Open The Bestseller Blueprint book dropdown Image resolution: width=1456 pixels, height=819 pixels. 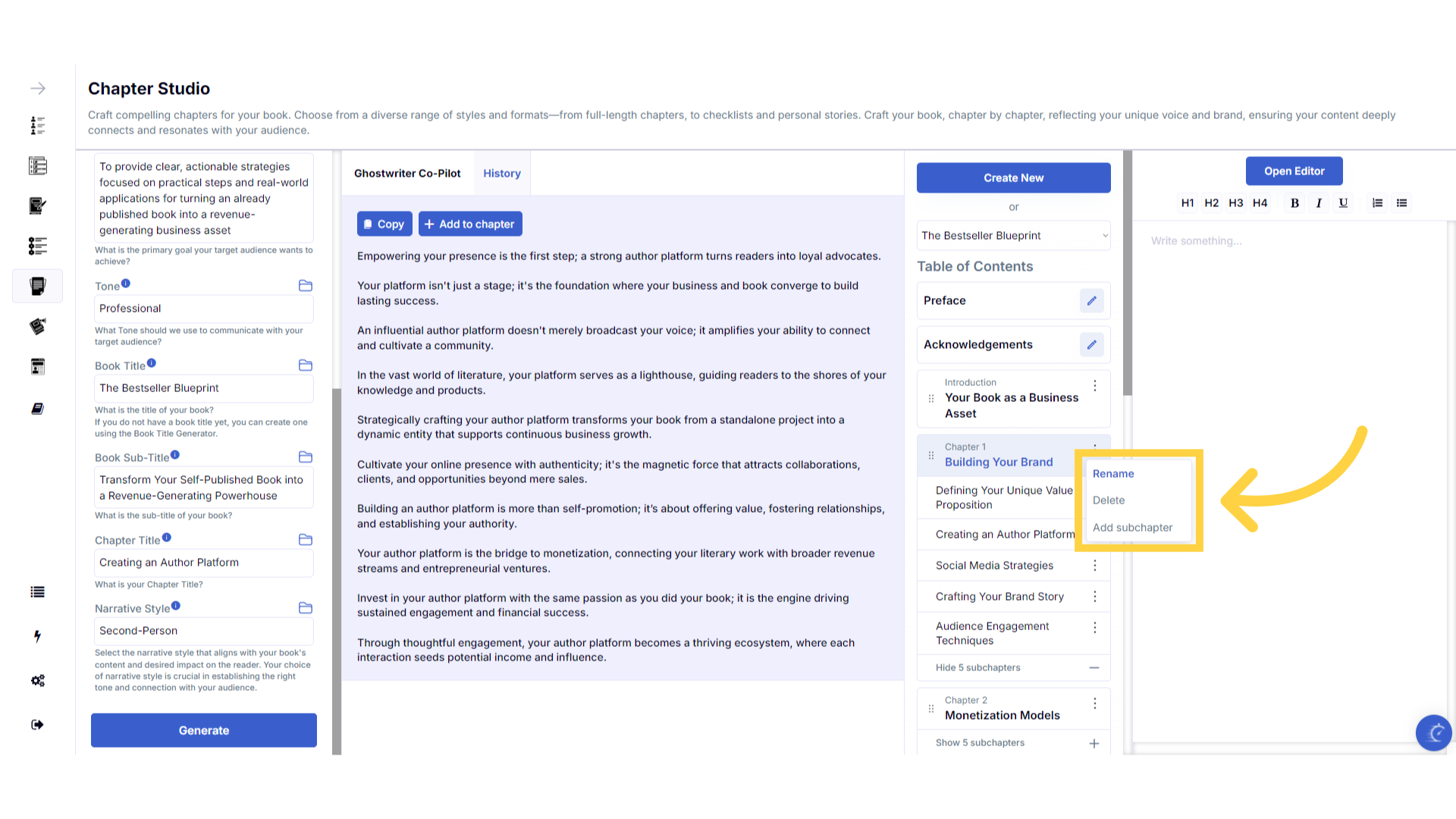click(1013, 236)
